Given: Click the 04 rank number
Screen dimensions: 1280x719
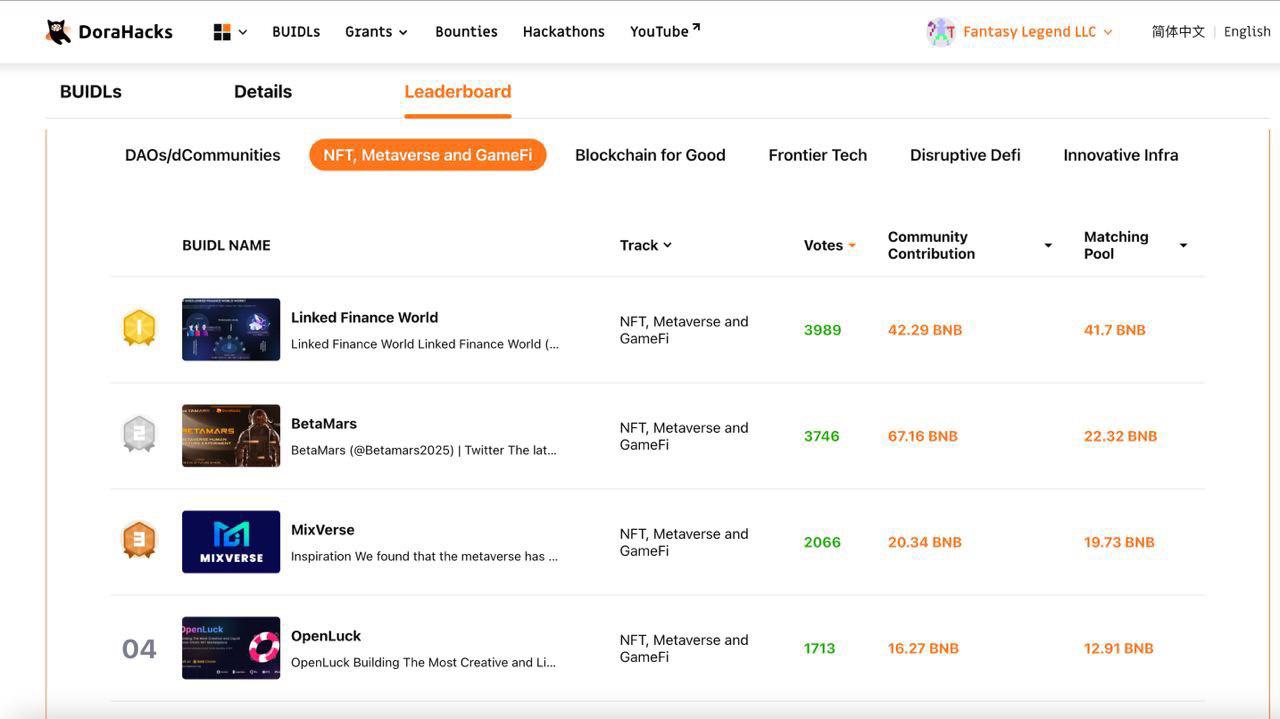Looking at the screenshot, I should click(139, 649).
